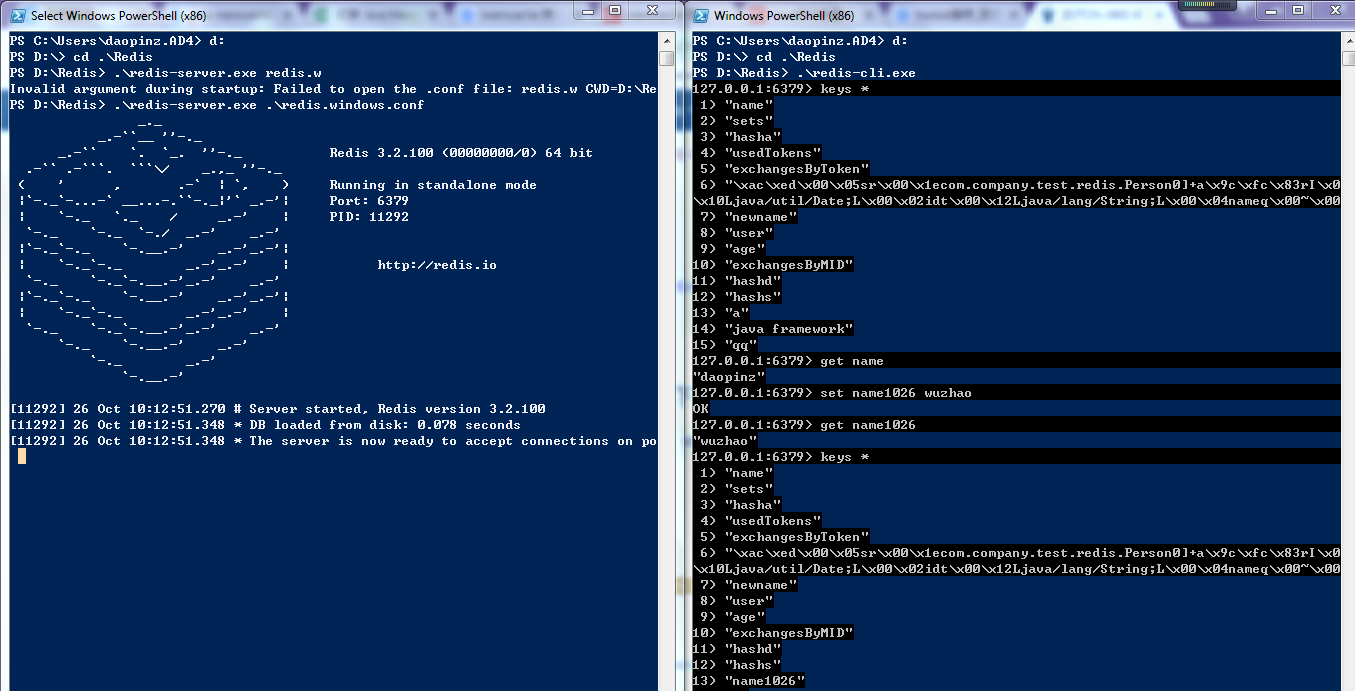This screenshot has width=1355, height=691.
Task: Click the "OK" response in redis-cli
Action: pyautogui.click(x=700, y=409)
